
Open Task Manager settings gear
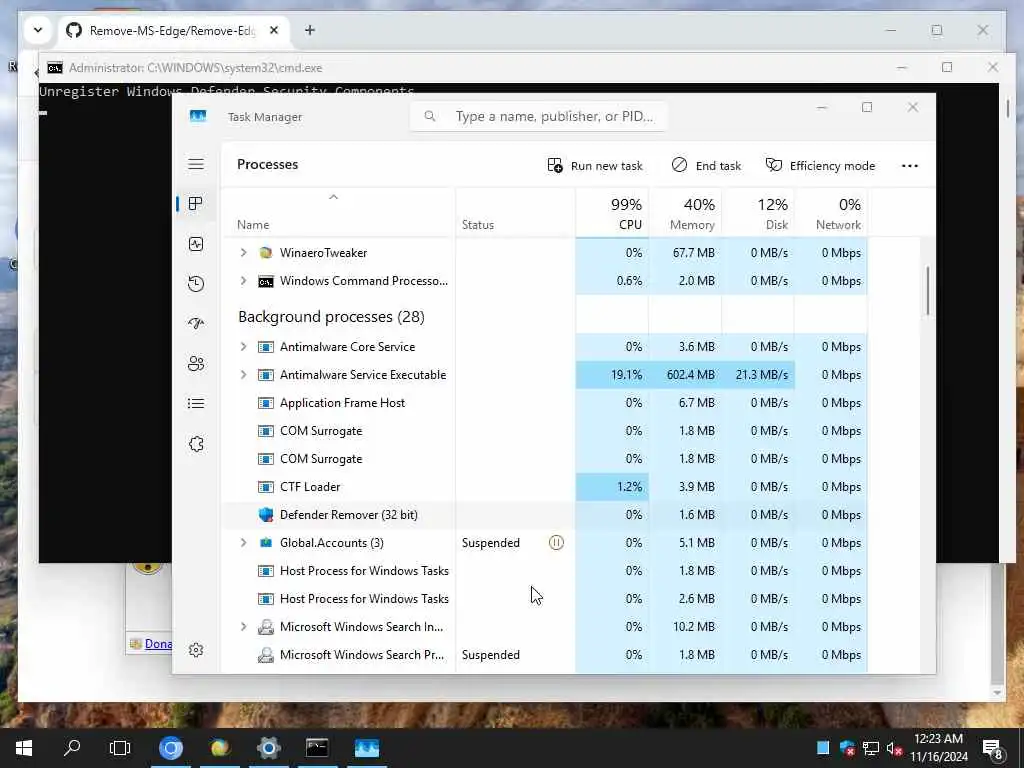[x=196, y=650]
